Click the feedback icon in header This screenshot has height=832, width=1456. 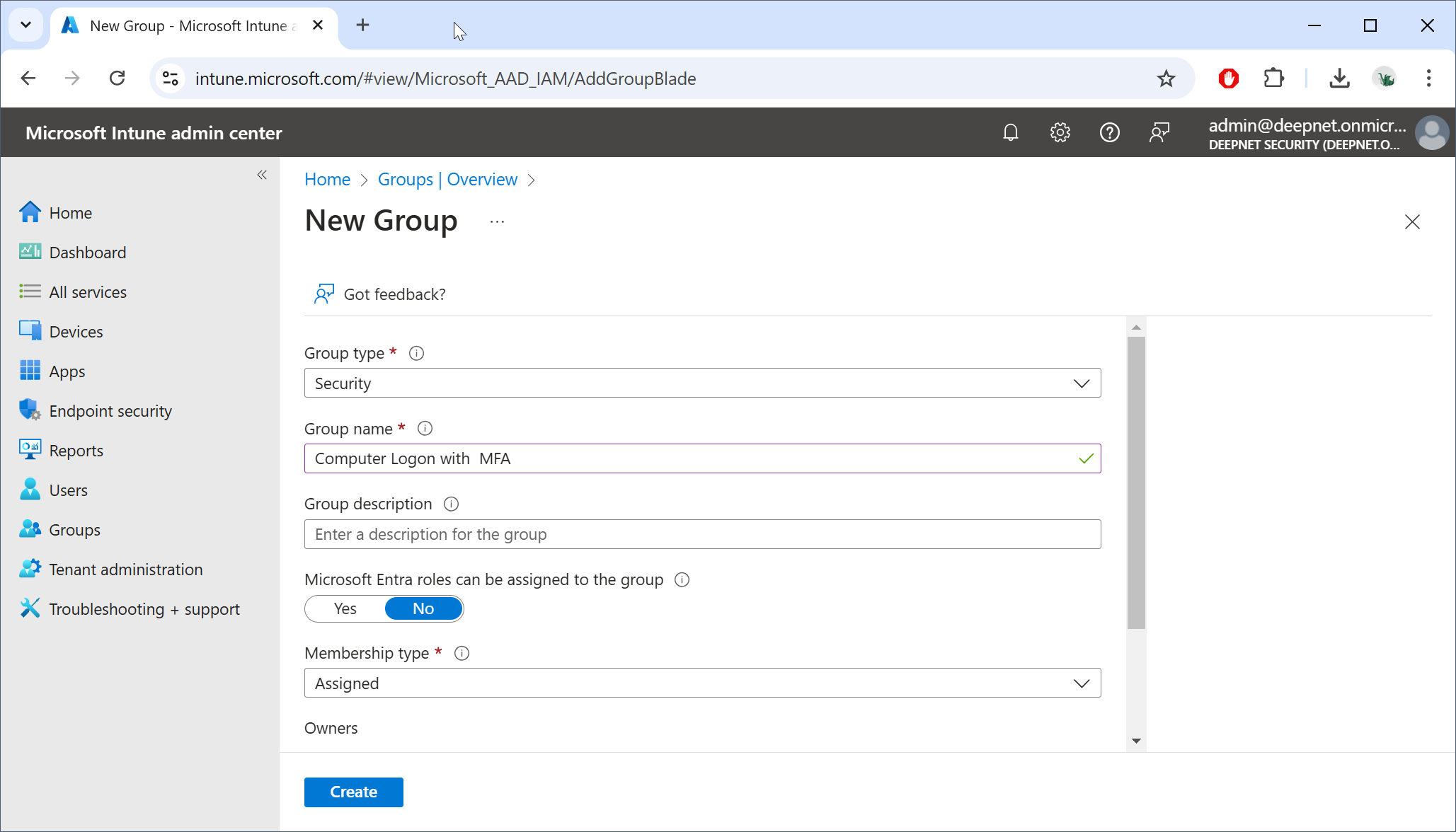[1159, 132]
